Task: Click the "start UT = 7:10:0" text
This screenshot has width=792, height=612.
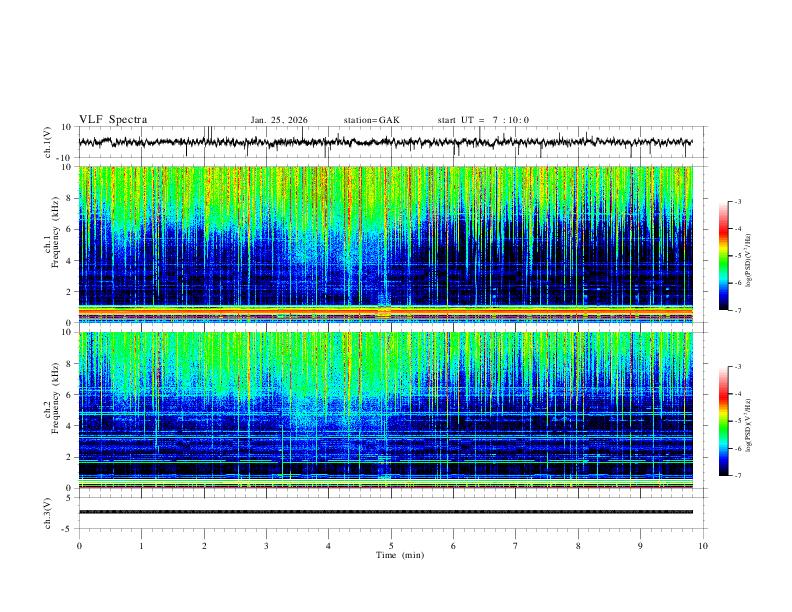Action: coord(483,120)
